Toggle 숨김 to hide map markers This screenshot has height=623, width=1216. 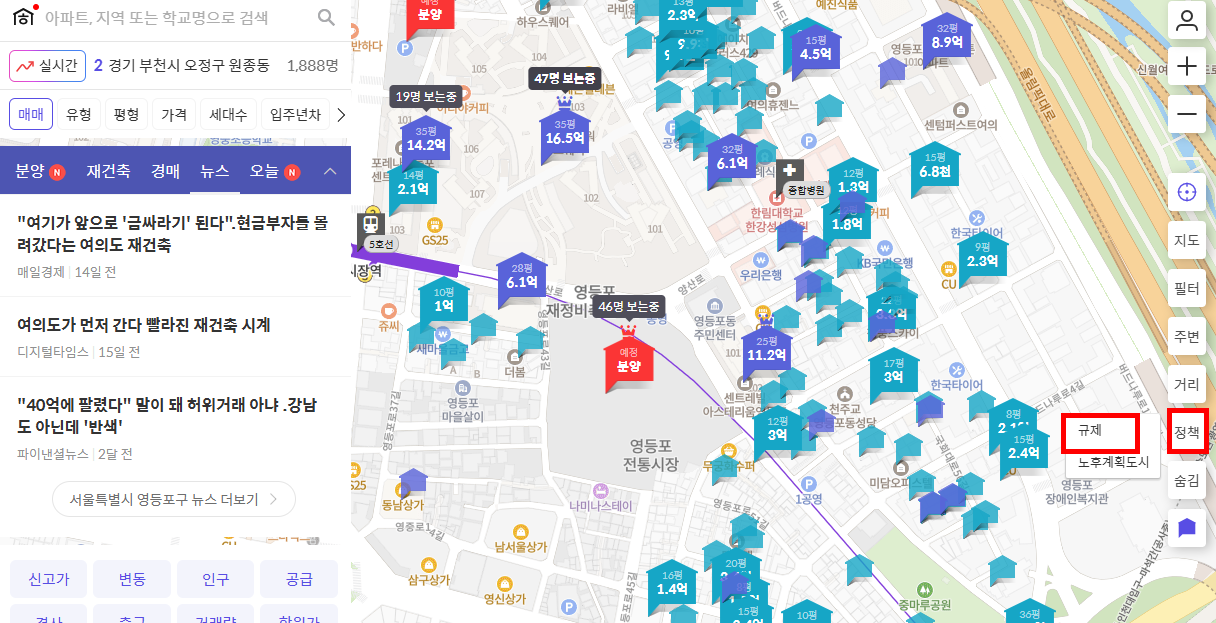point(1187,480)
